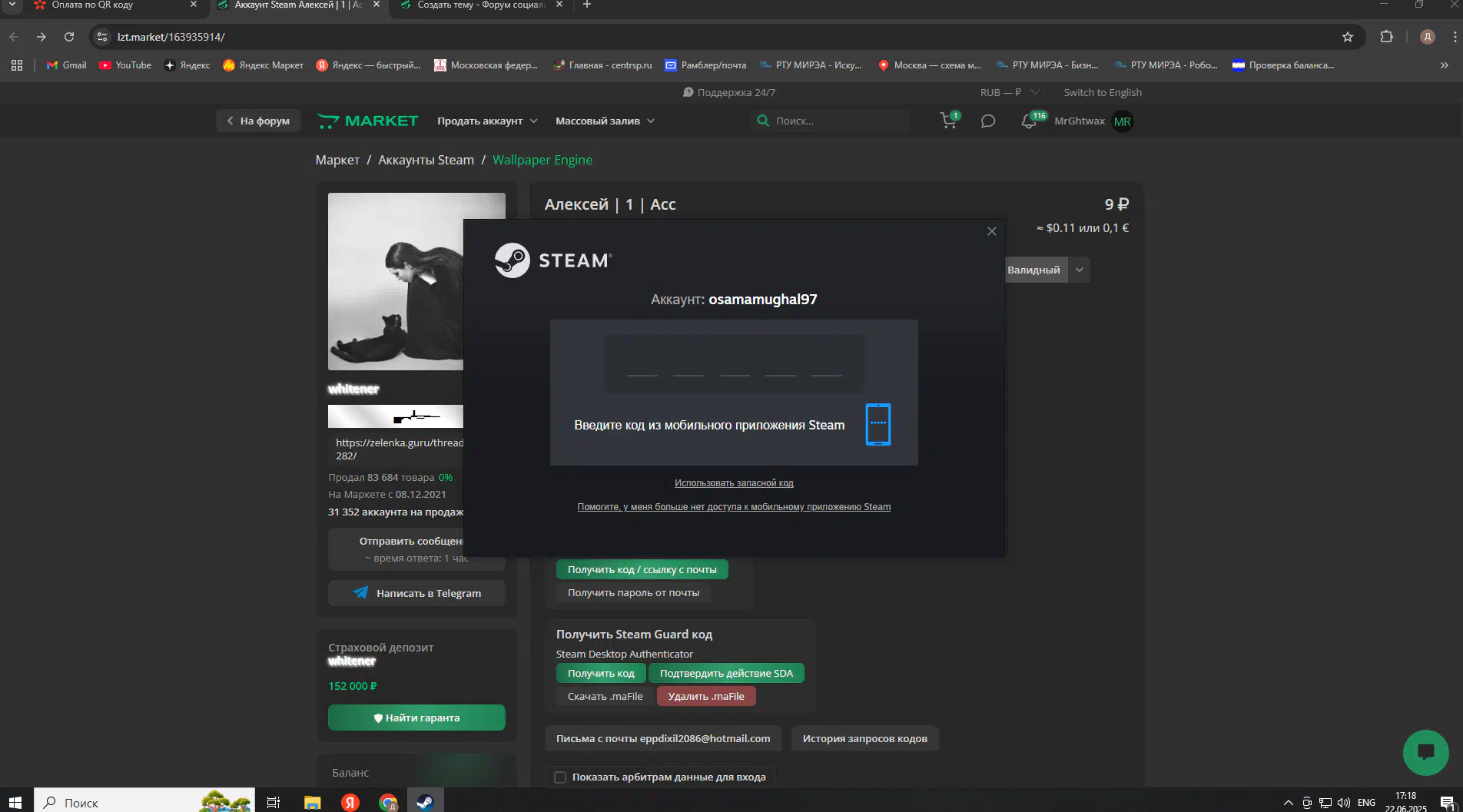
Task: Open YouTube bookmark
Action: click(125, 65)
